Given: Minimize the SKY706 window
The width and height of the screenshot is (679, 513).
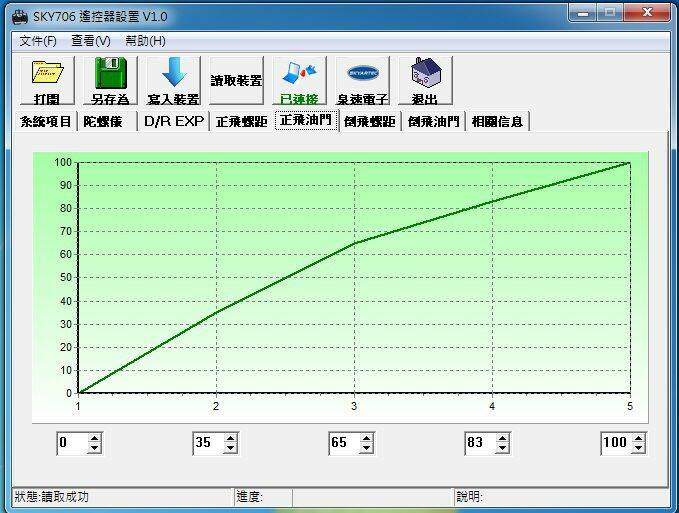Looking at the screenshot, I should tap(583, 13).
